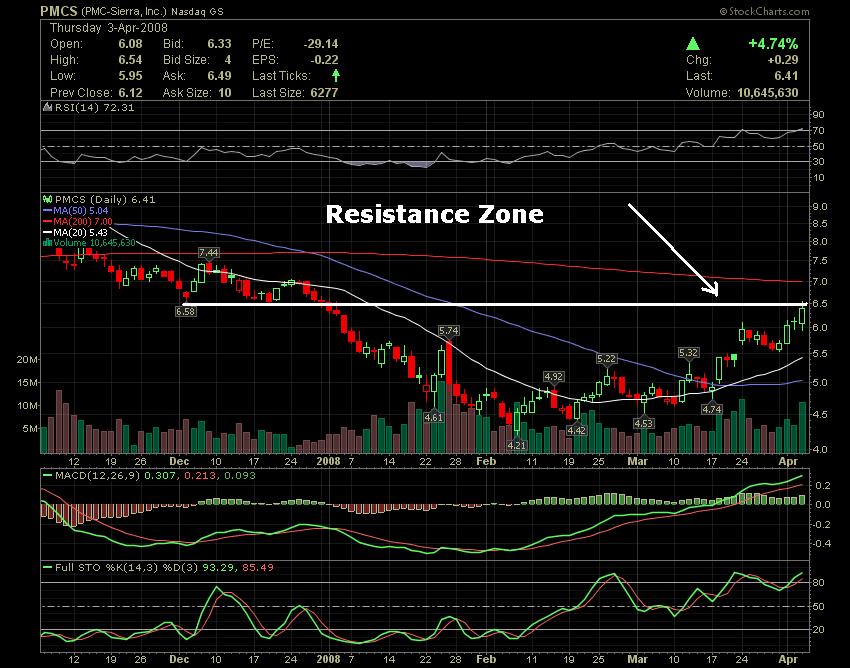
Task: Click the 20M volume axis label
Action: [27, 359]
